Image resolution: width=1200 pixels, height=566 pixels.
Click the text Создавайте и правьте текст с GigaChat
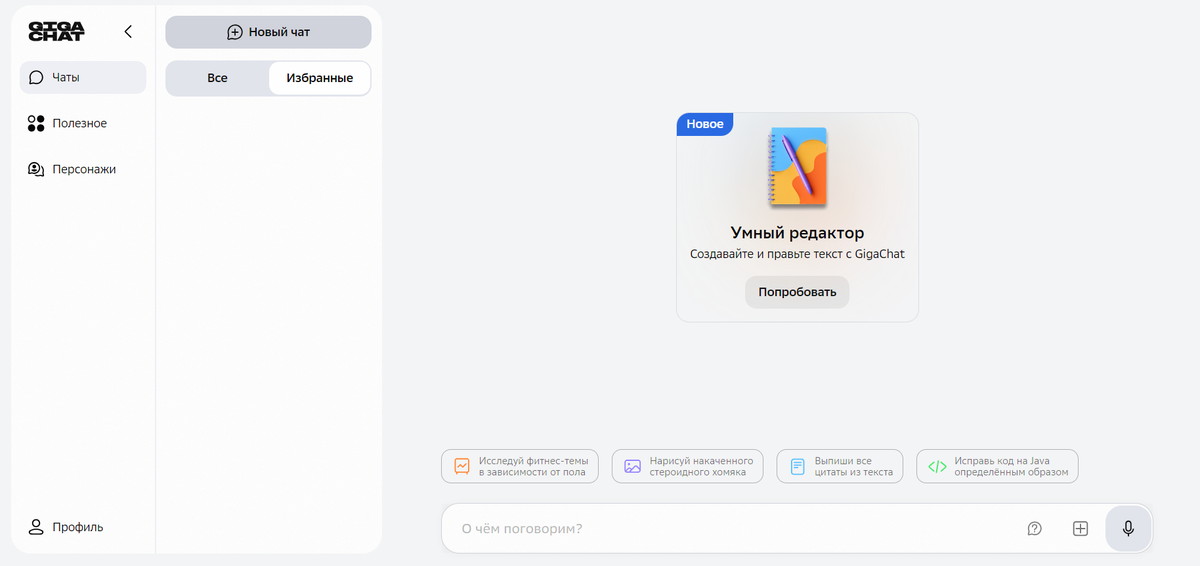click(797, 254)
